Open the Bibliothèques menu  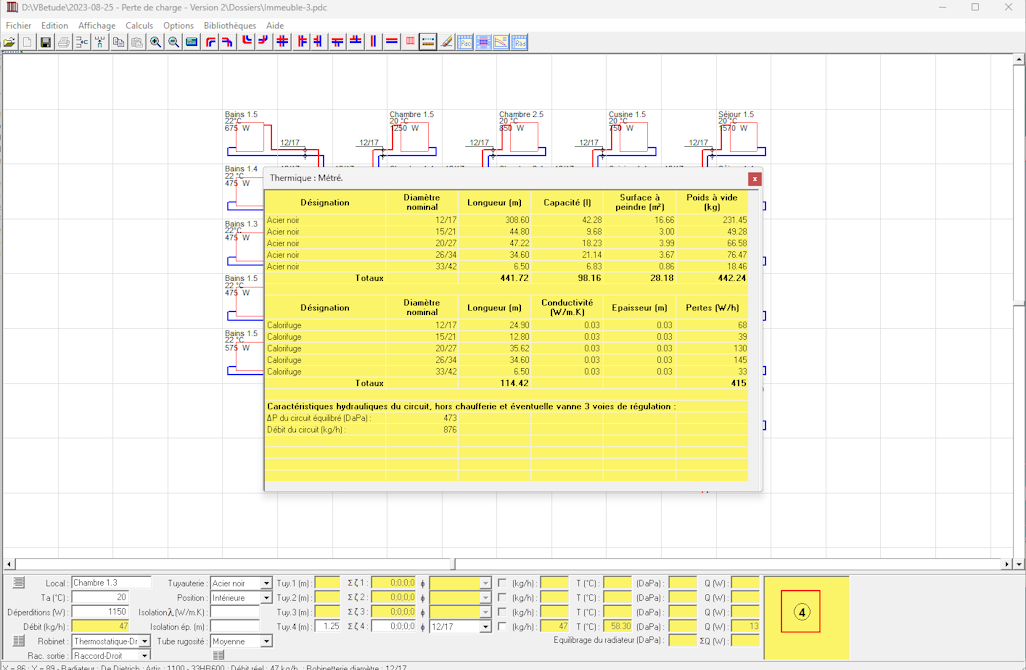click(x=229, y=25)
